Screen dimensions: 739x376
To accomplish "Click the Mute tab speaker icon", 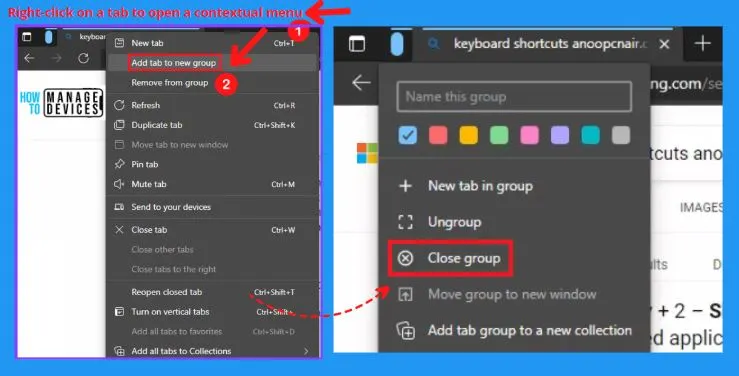I will pyautogui.click(x=119, y=184).
